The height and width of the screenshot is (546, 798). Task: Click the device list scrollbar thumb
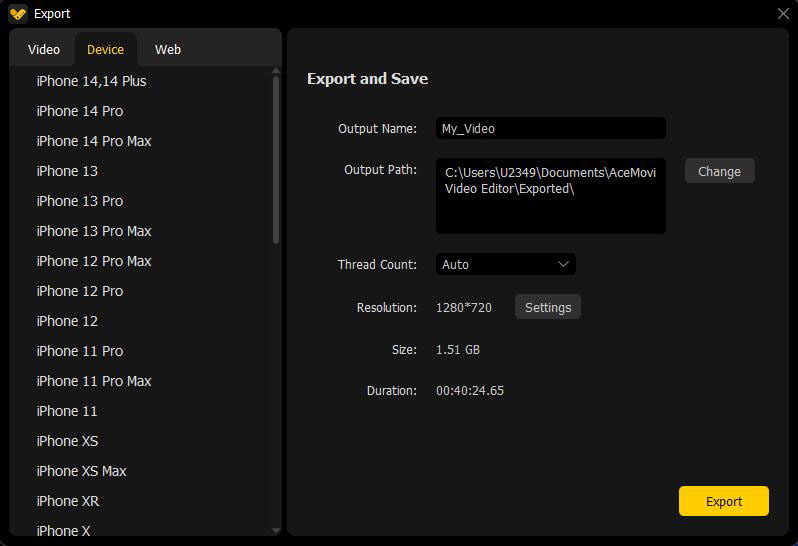[276, 160]
